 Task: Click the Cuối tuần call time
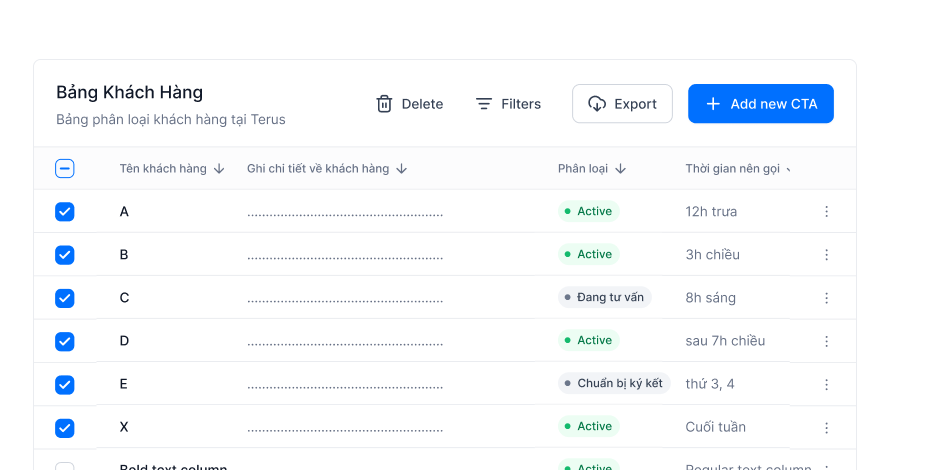[x=715, y=427]
